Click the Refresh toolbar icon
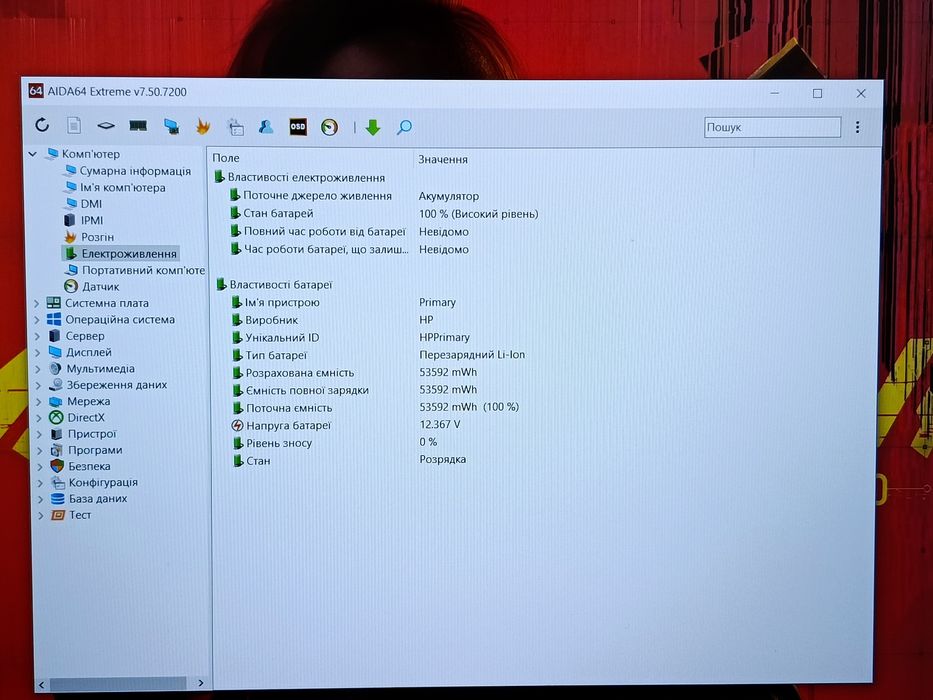 coord(42,125)
